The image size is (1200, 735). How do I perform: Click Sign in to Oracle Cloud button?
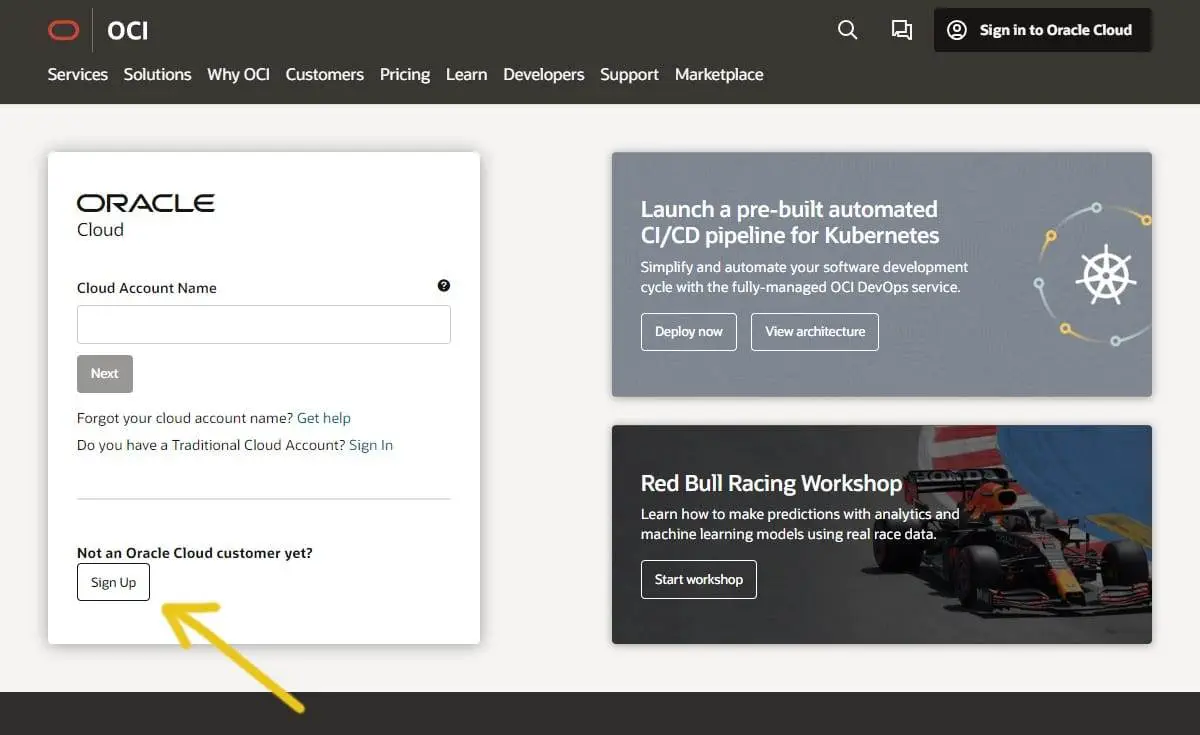point(1042,30)
